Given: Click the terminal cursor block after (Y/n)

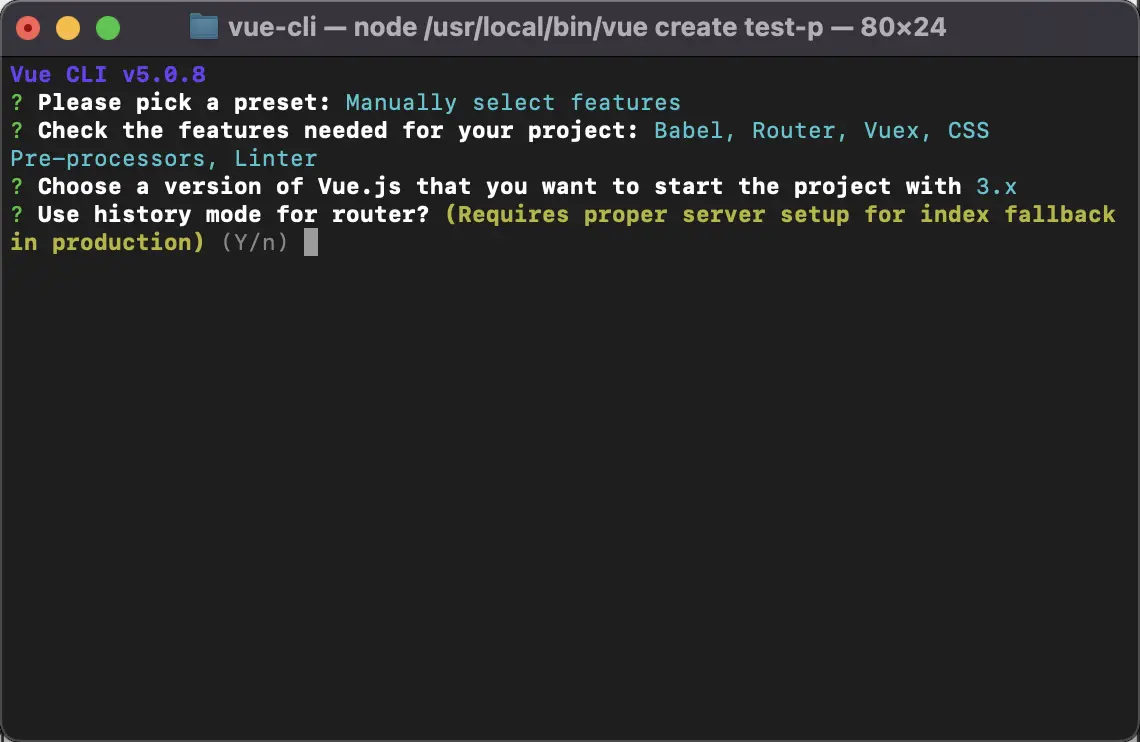Looking at the screenshot, I should [311, 243].
